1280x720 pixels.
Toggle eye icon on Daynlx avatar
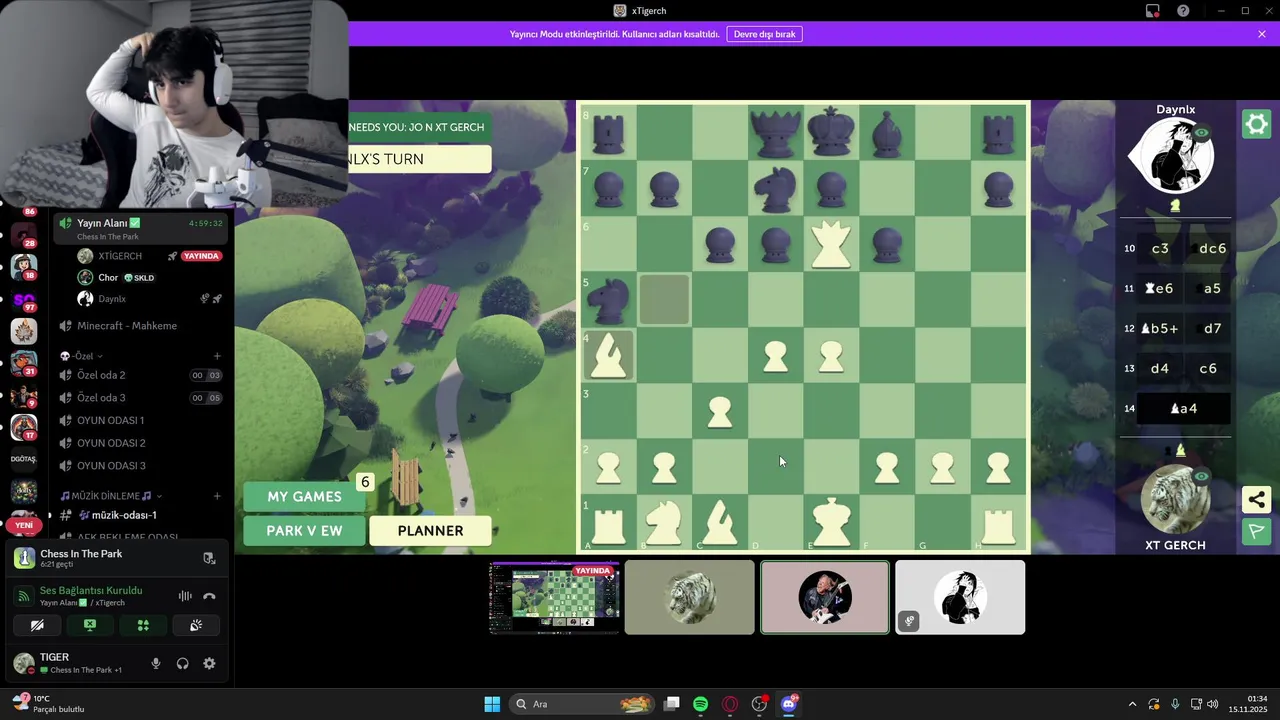1201,133
